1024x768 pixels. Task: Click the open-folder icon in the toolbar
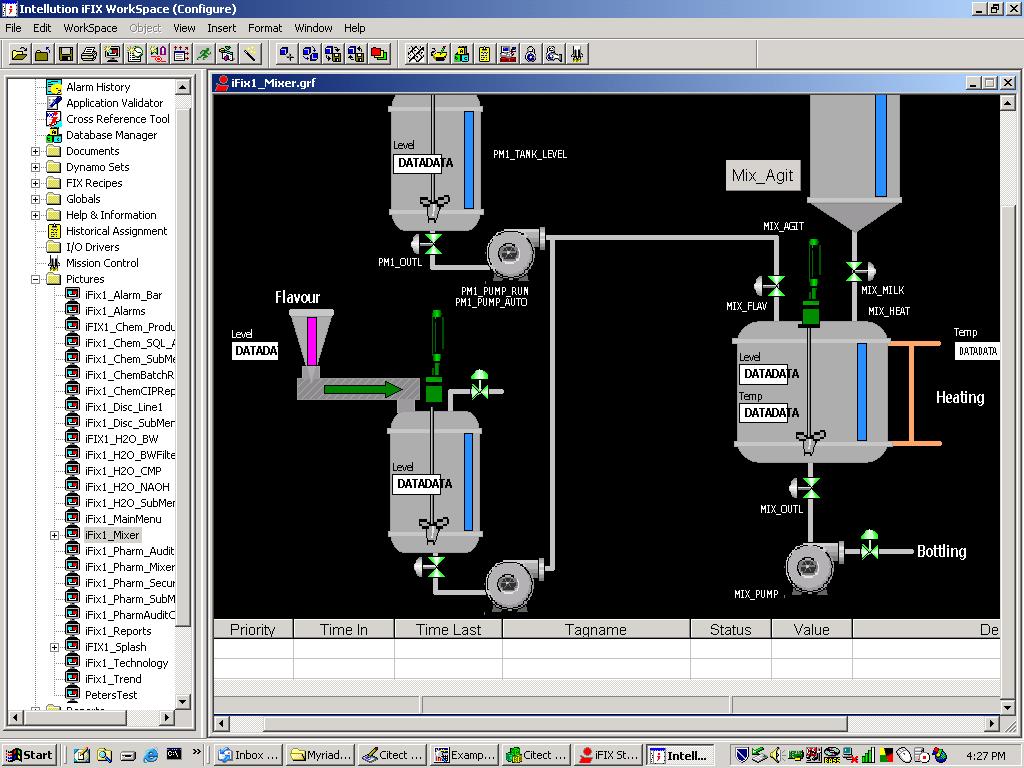point(20,54)
